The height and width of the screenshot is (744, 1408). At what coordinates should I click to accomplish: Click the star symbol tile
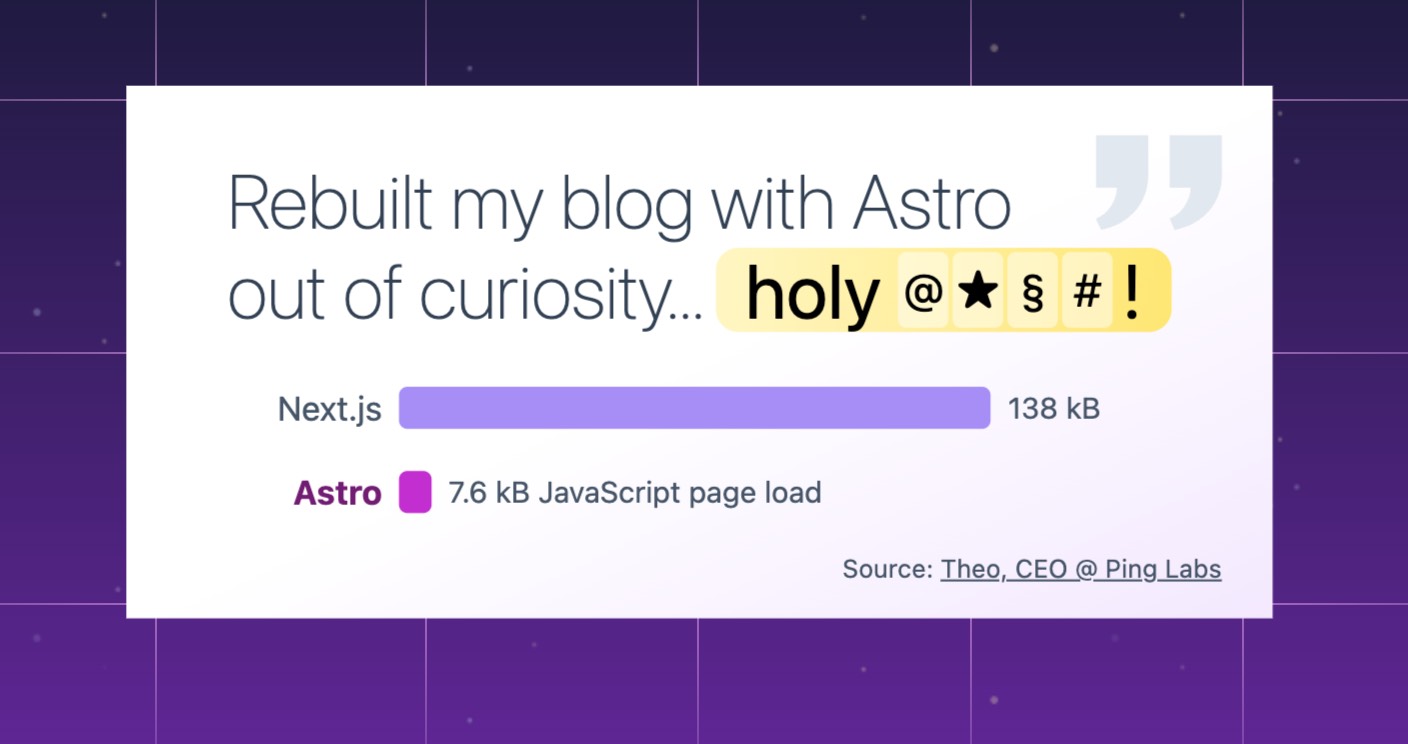click(978, 290)
